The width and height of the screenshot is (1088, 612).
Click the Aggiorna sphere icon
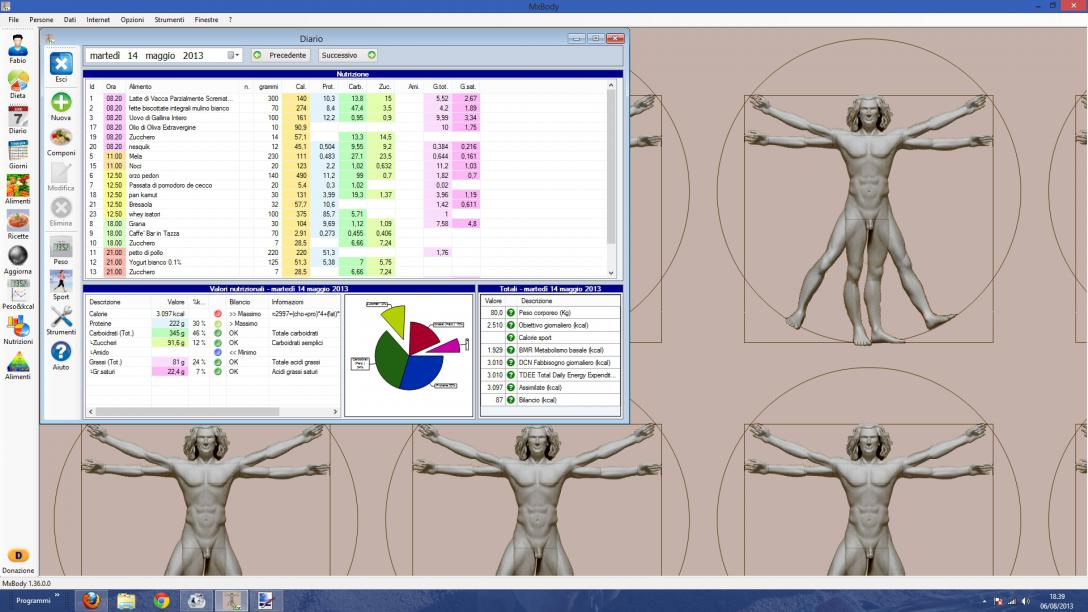(x=18, y=256)
